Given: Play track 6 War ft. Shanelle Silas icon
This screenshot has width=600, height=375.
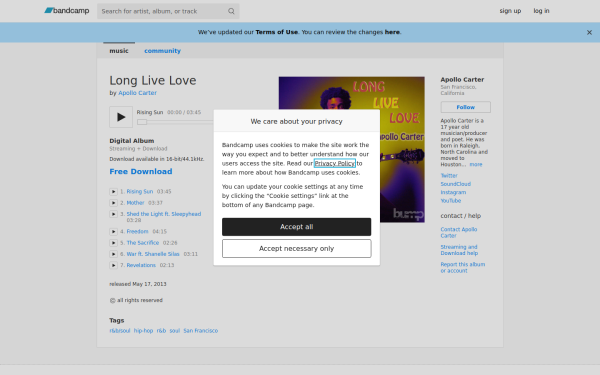Looking at the screenshot, I should point(113,254).
